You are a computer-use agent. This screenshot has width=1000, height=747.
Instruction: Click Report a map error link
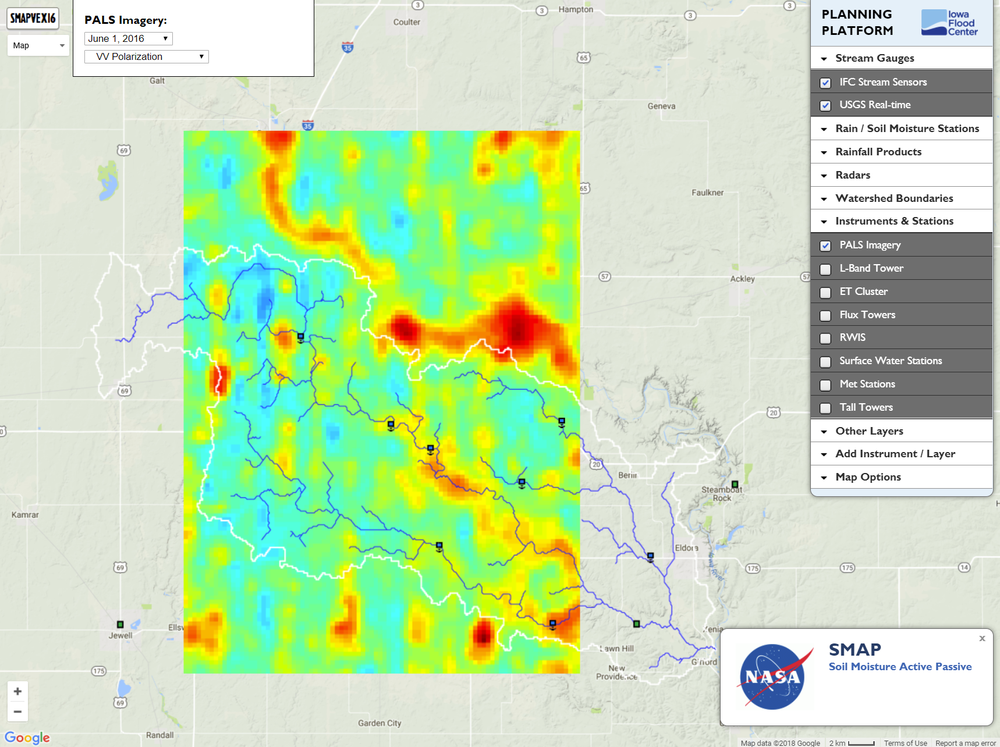pyautogui.click(x=966, y=743)
